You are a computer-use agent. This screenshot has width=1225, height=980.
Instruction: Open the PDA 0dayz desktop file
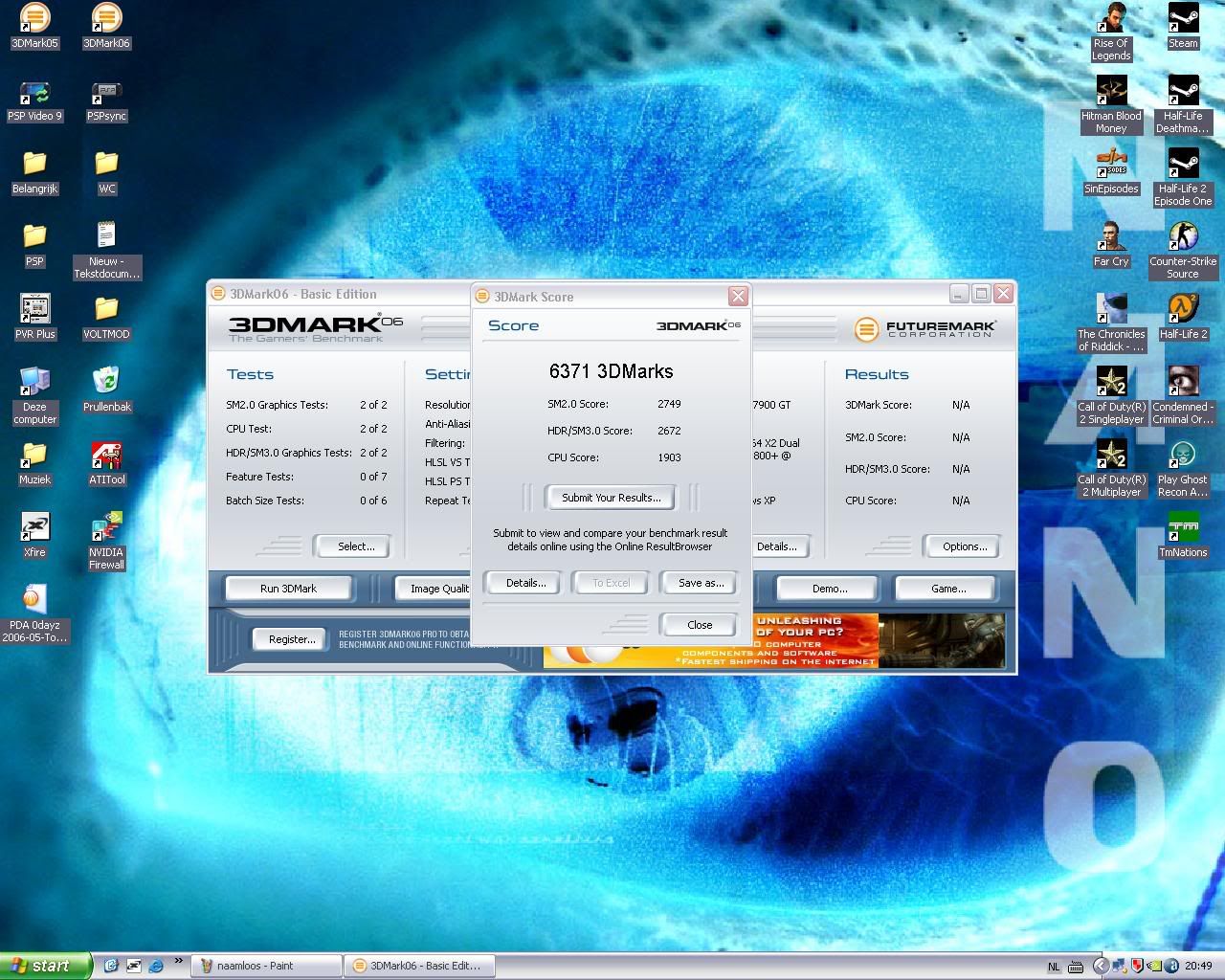pyautogui.click(x=34, y=613)
